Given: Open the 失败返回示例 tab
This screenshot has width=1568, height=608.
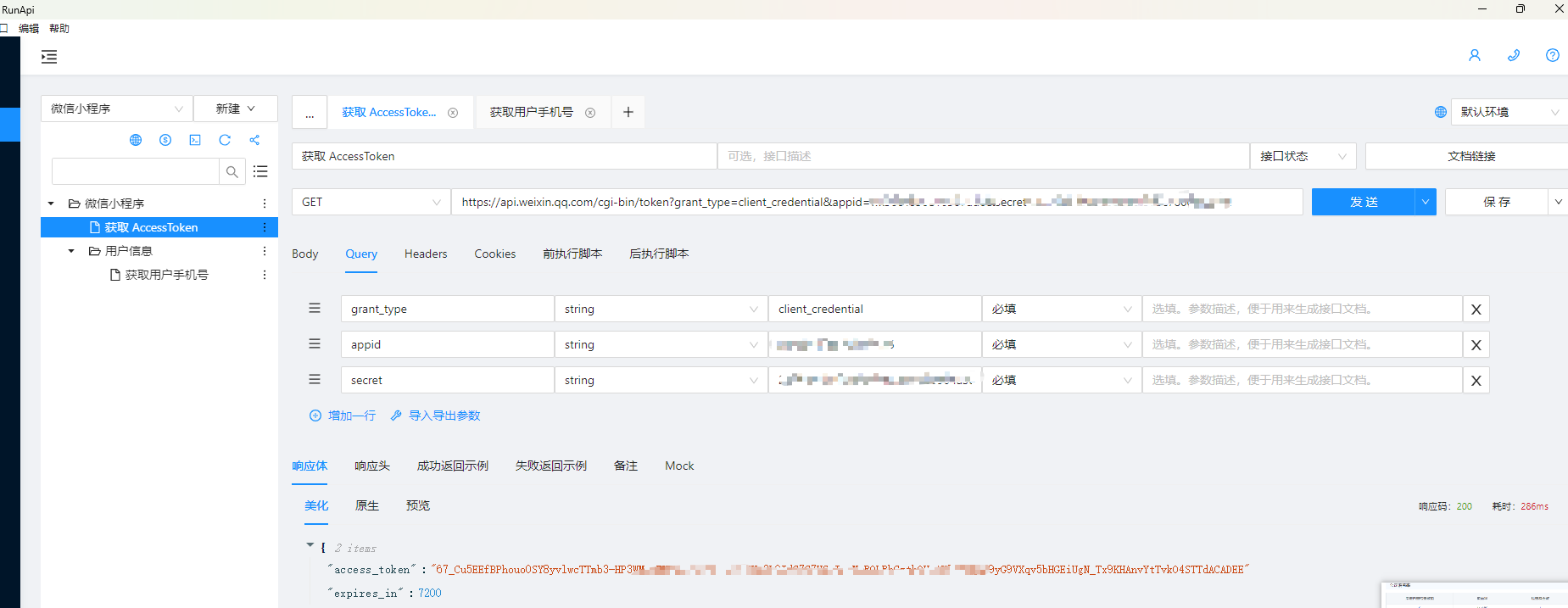Looking at the screenshot, I should [551, 466].
